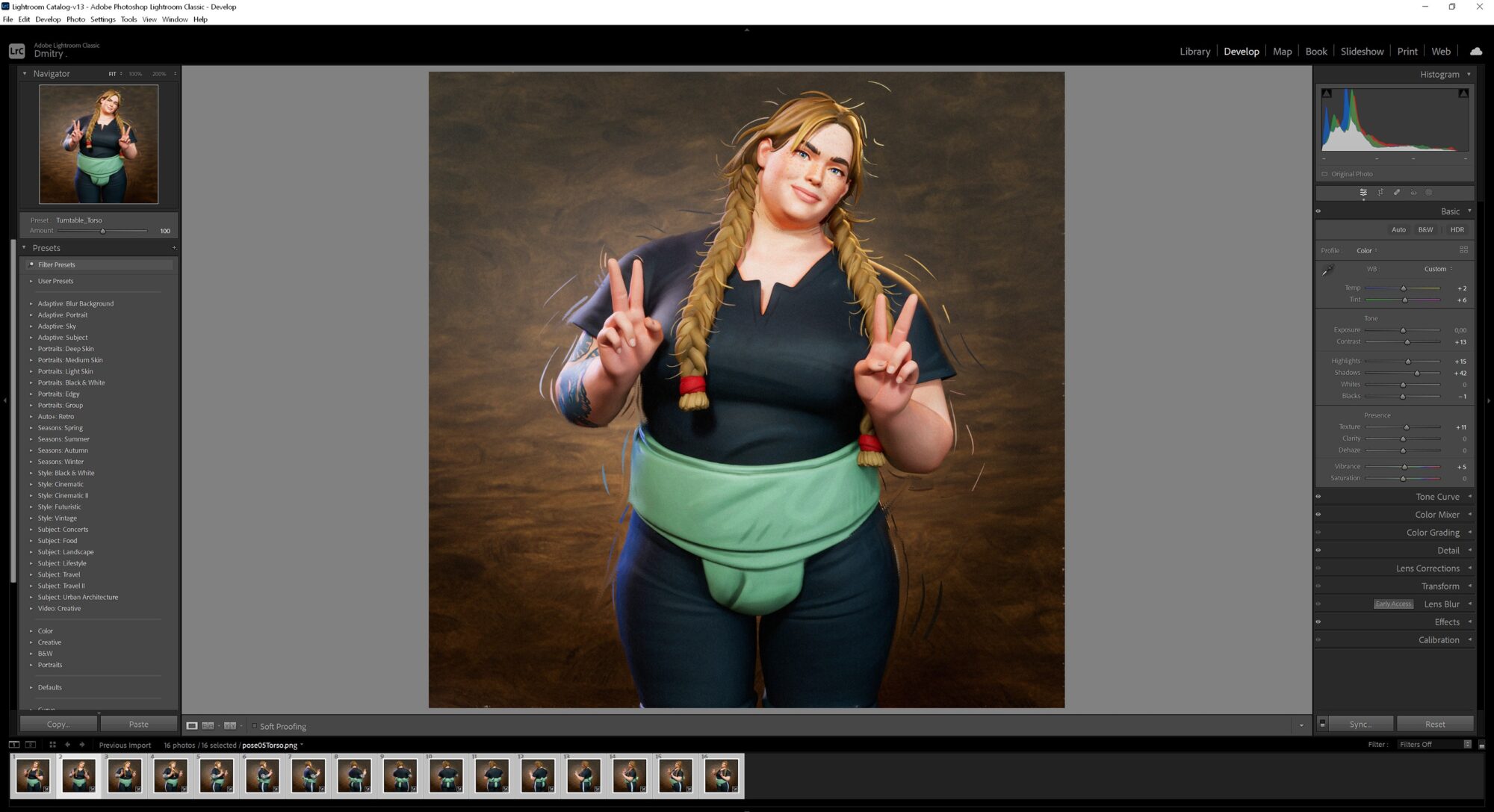Toggle visibility of the Tone Curve panel
Viewport: 1494px width, 812px height.
point(1318,497)
